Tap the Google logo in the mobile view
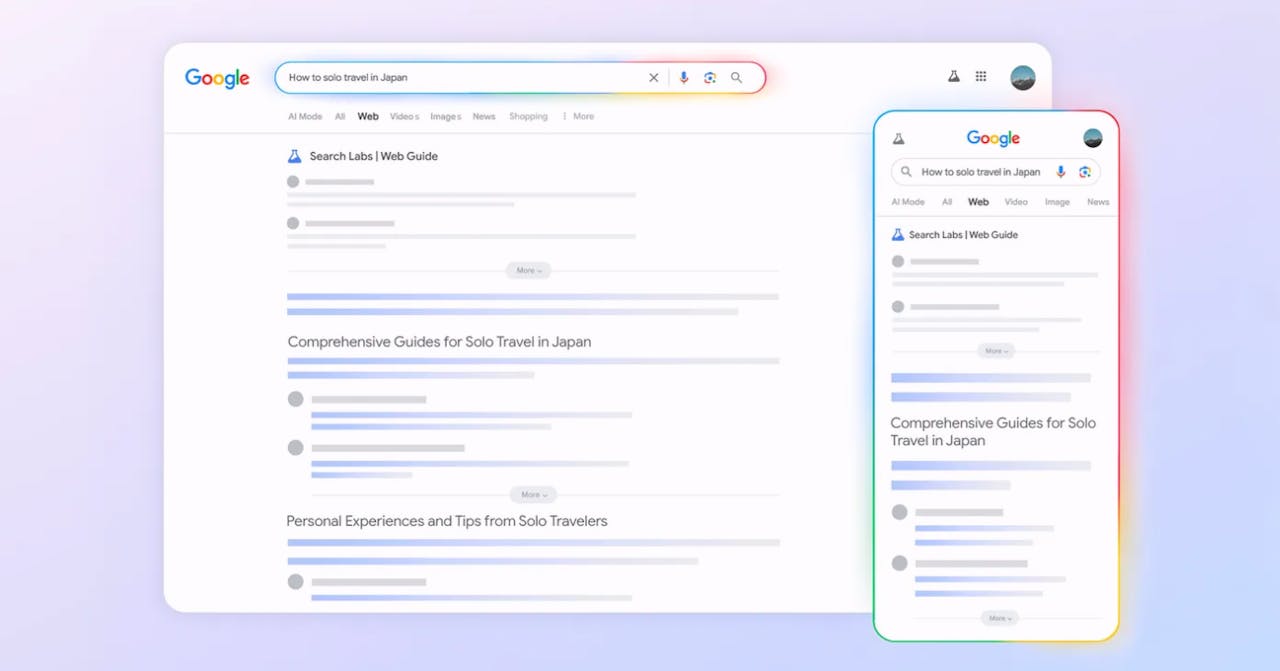 point(993,138)
